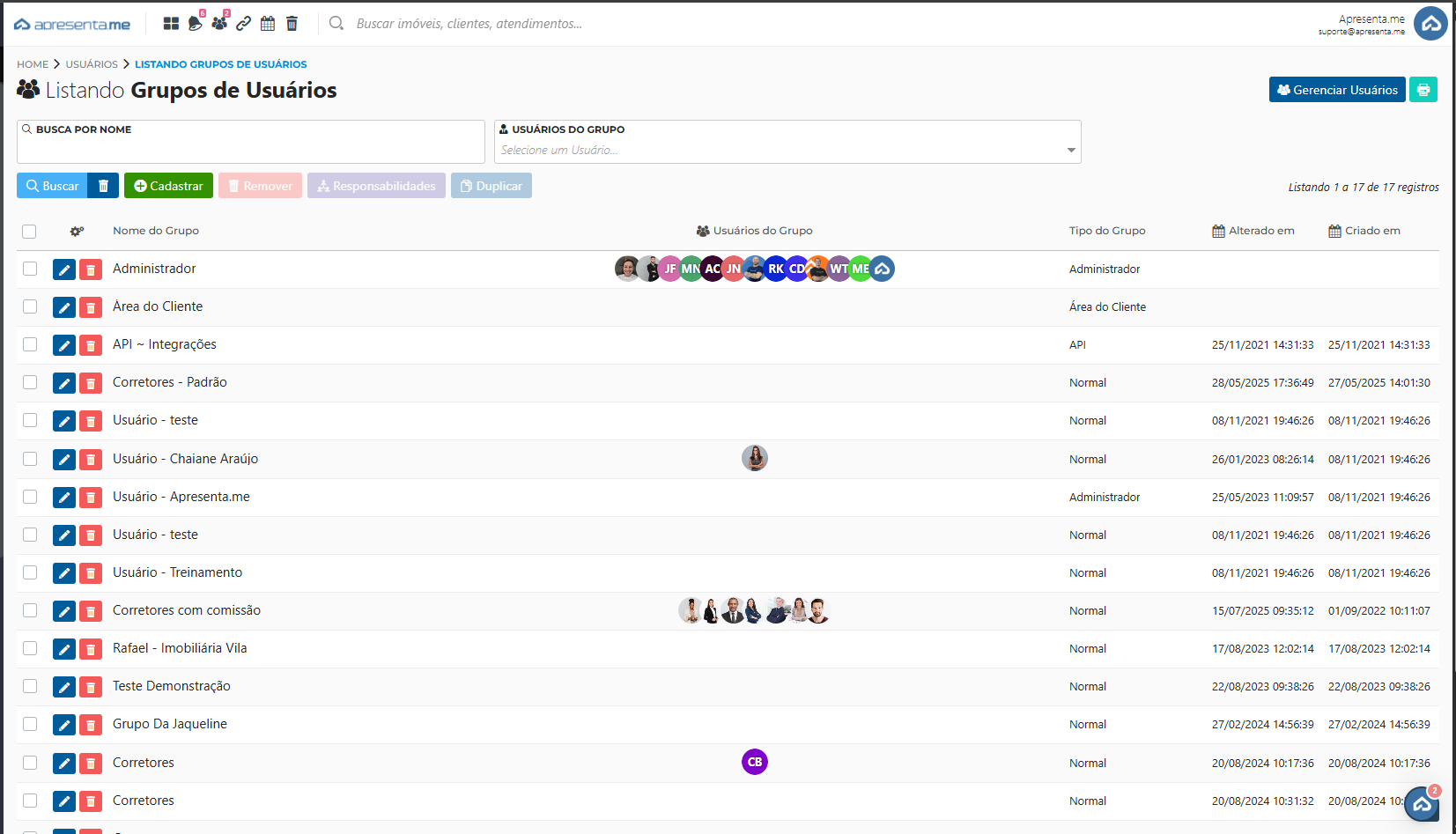
Task: Select the Corretores com comissão checkbox
Action: tap(30, 610)
